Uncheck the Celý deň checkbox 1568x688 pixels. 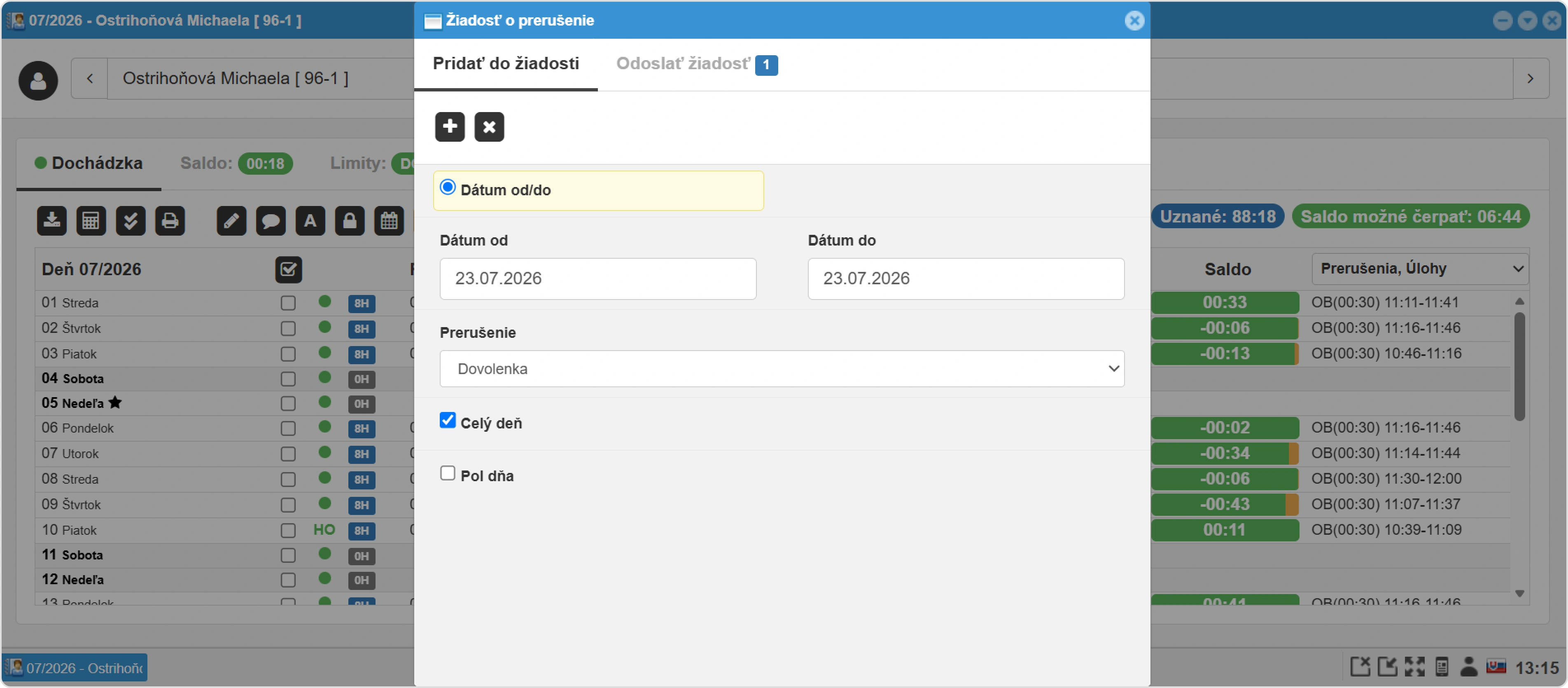(x=448, y=420)
